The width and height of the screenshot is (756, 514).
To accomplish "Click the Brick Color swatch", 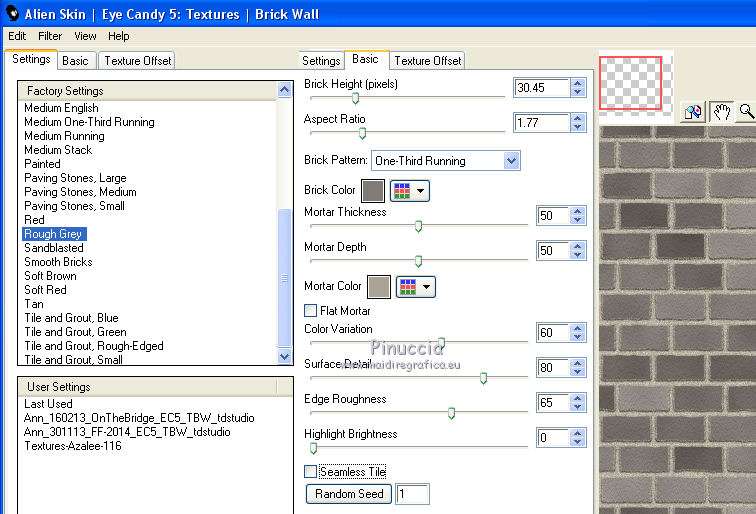I will coord(373,190).
